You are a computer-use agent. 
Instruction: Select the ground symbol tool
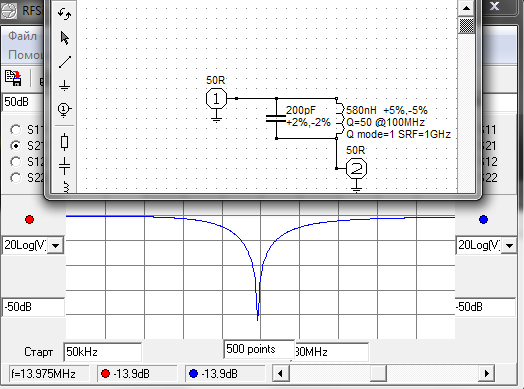pyautogui.click(x=64, y=85)
